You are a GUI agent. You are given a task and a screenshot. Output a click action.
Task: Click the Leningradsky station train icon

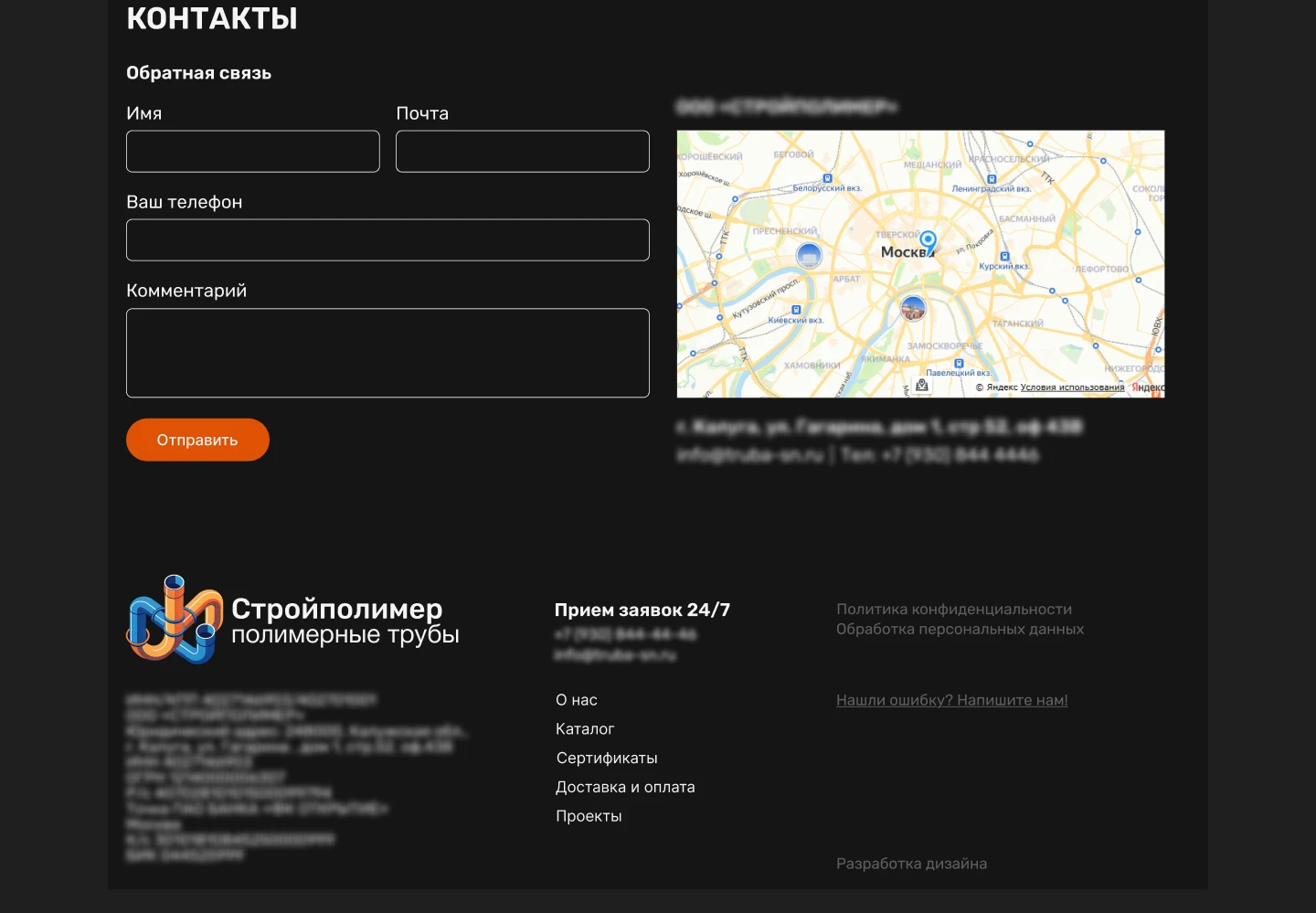[992, 179]
